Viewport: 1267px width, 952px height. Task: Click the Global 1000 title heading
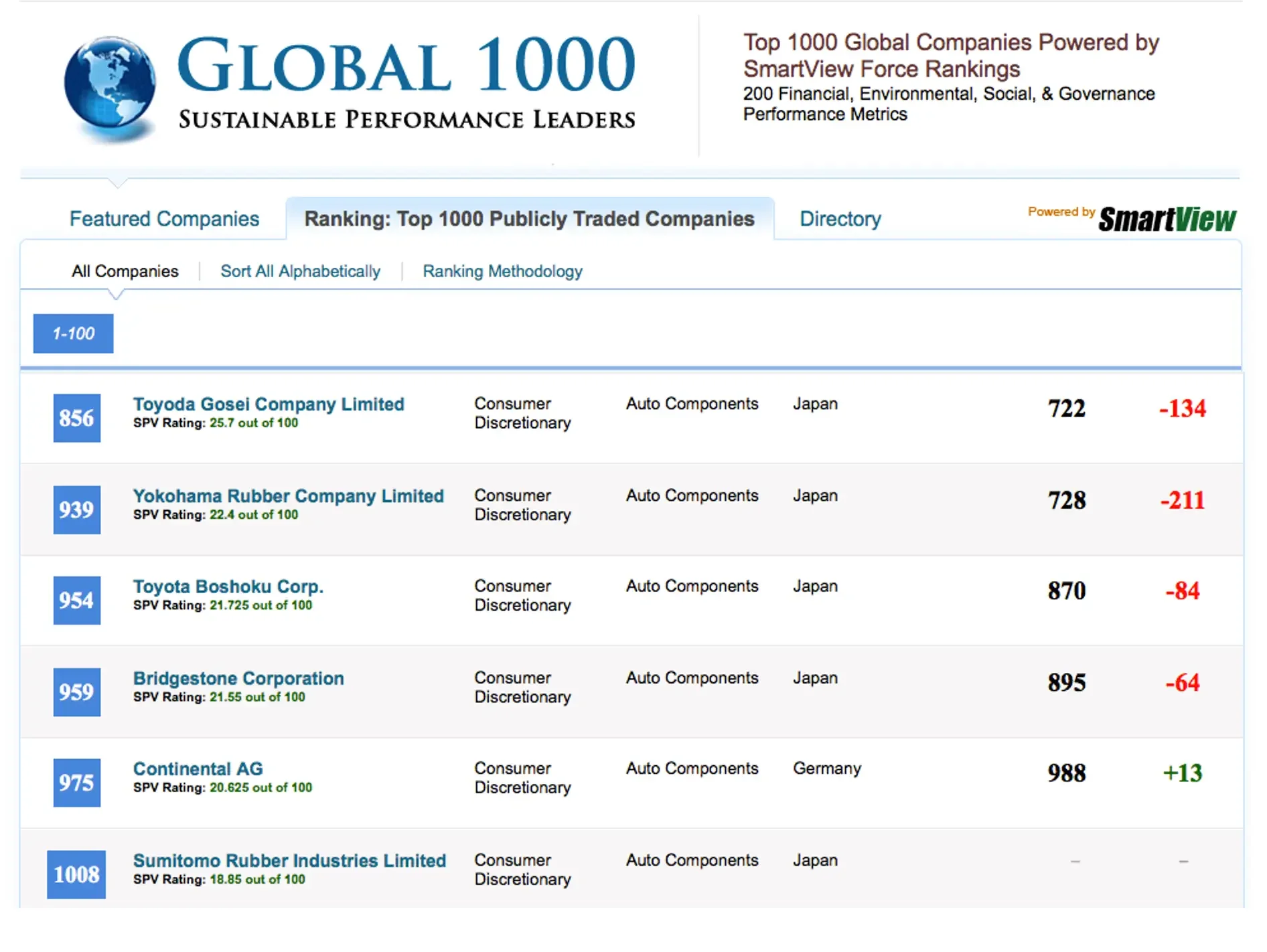click(406, 65)
